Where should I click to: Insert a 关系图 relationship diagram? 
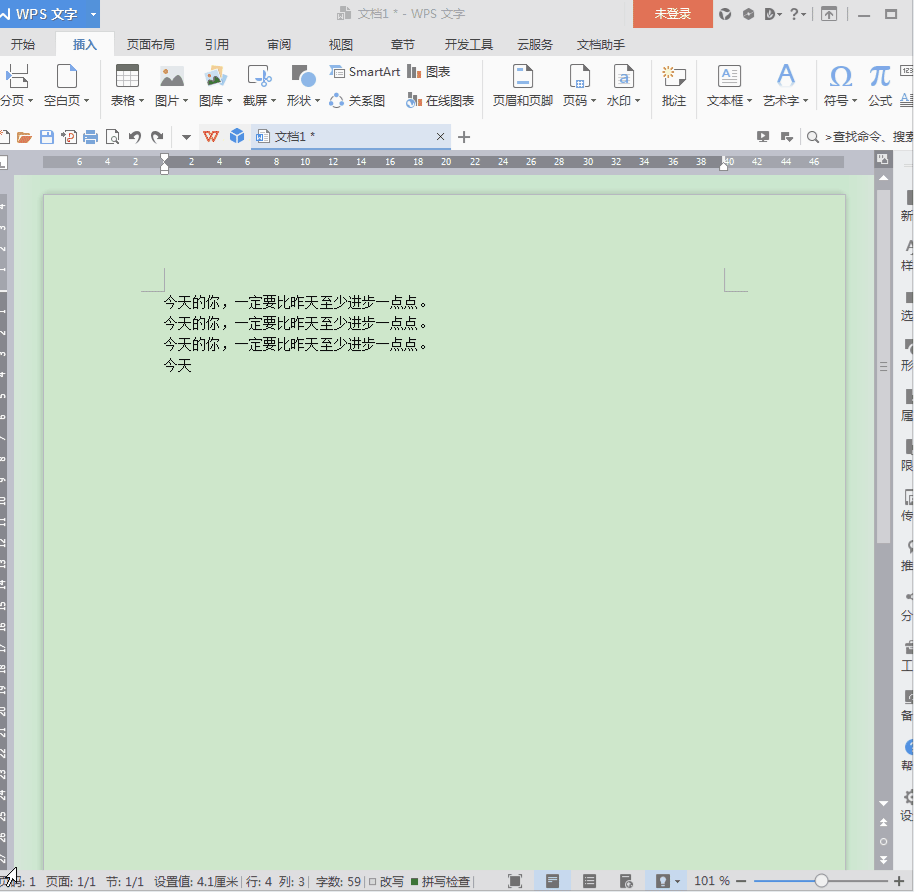pyautogui.click(x=357, y=101)
